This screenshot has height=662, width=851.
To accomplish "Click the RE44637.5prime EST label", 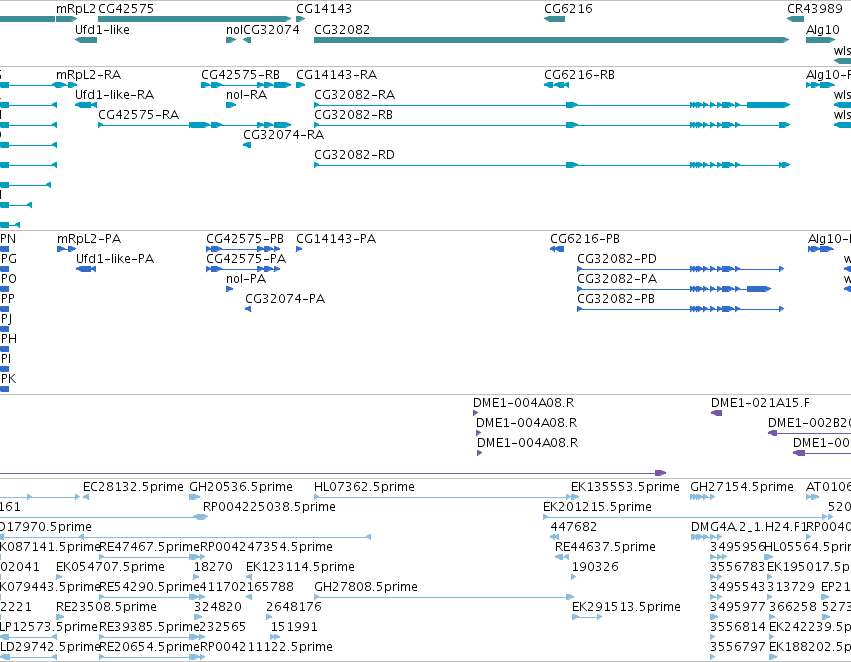I will [x=605, y=547].
